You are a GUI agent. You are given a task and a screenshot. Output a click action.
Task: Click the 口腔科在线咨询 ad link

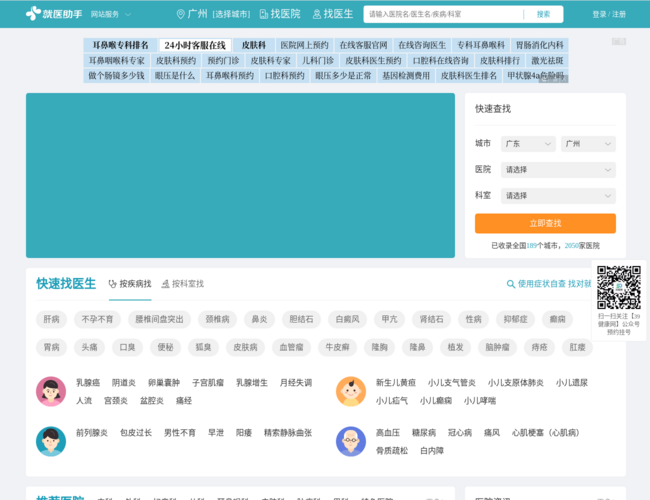[x=441, y=61]
